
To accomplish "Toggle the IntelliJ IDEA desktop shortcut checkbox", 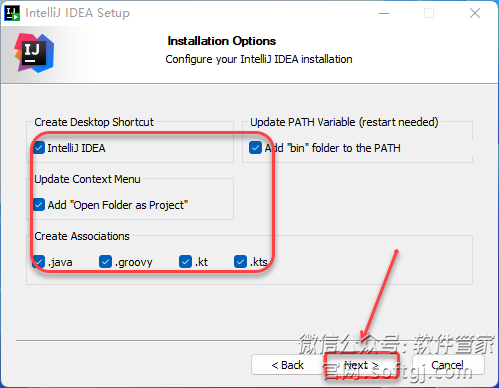I will (x=39, y=148).
